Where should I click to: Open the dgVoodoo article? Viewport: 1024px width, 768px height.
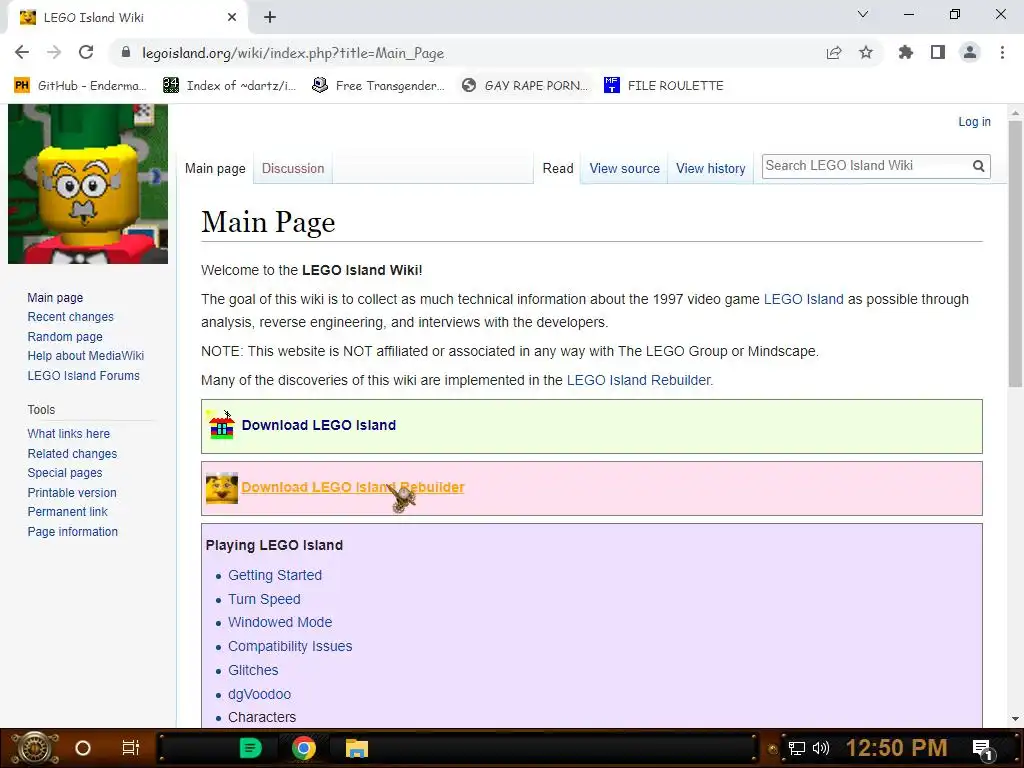pos(259,694)
